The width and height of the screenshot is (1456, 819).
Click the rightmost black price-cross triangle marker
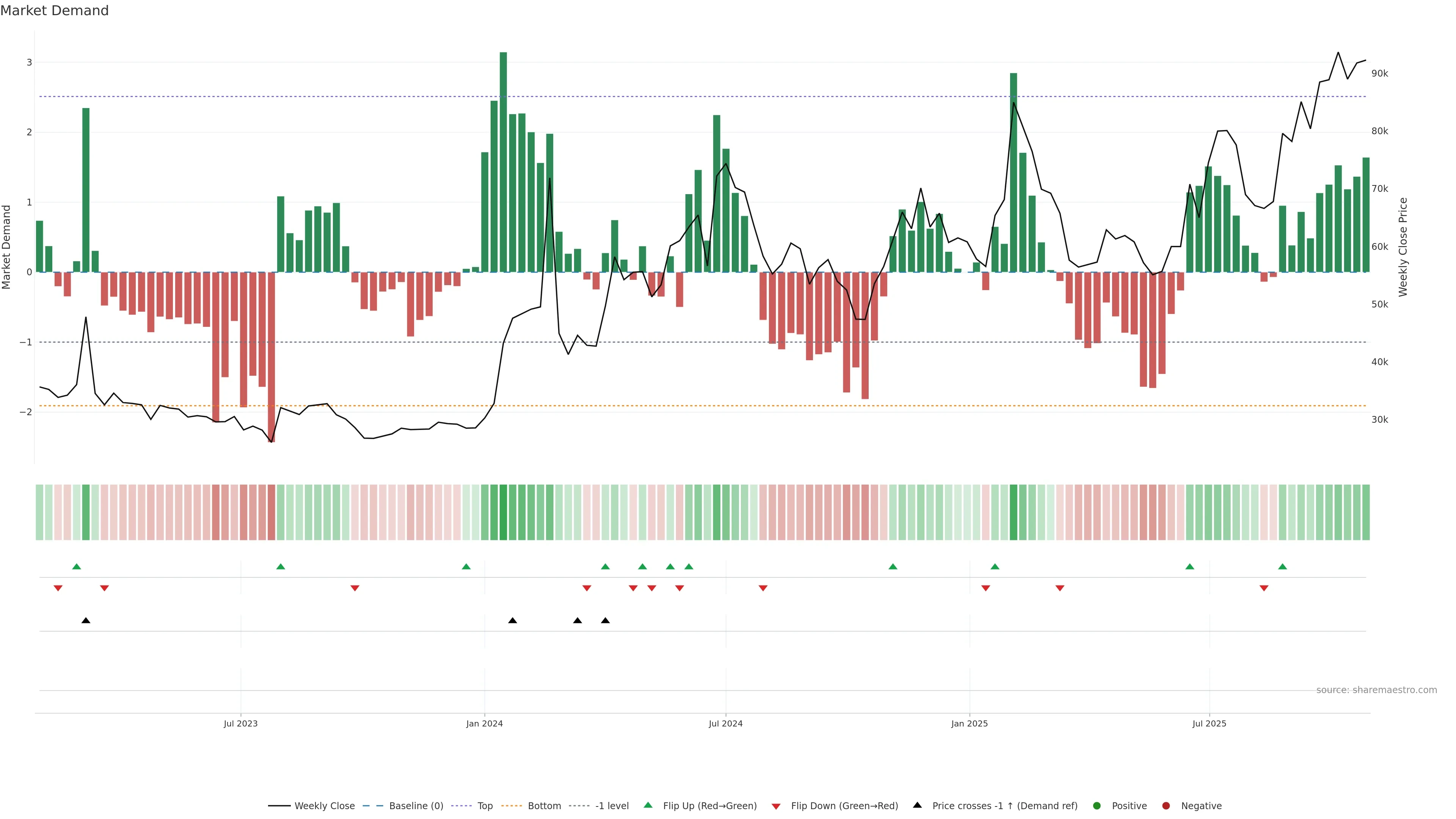(x=606, y=621)
